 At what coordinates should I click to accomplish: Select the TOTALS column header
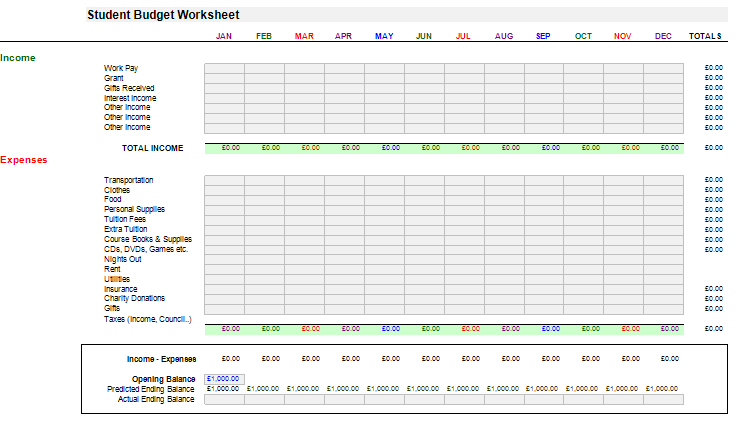pyautogui.click(x=705, y=36)
